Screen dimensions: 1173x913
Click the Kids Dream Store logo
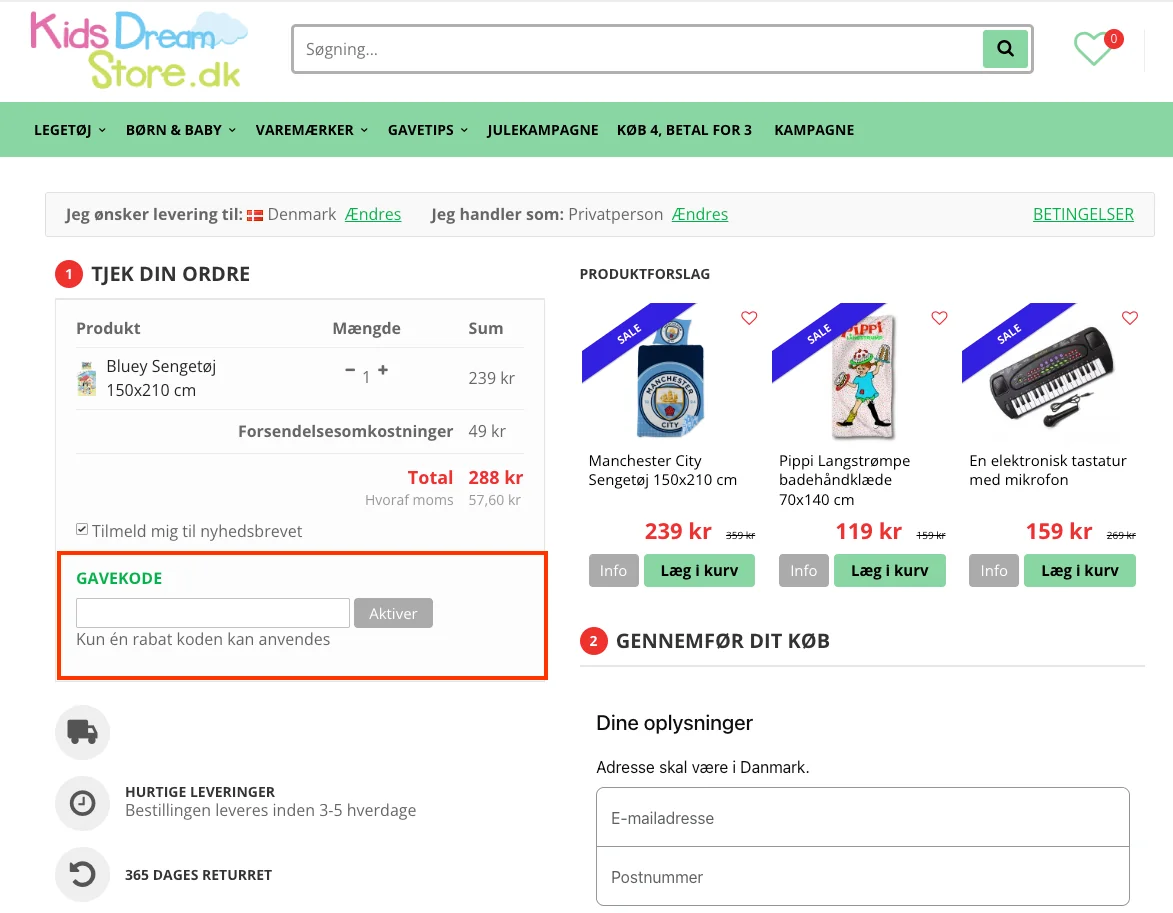(x=138, y=50)
